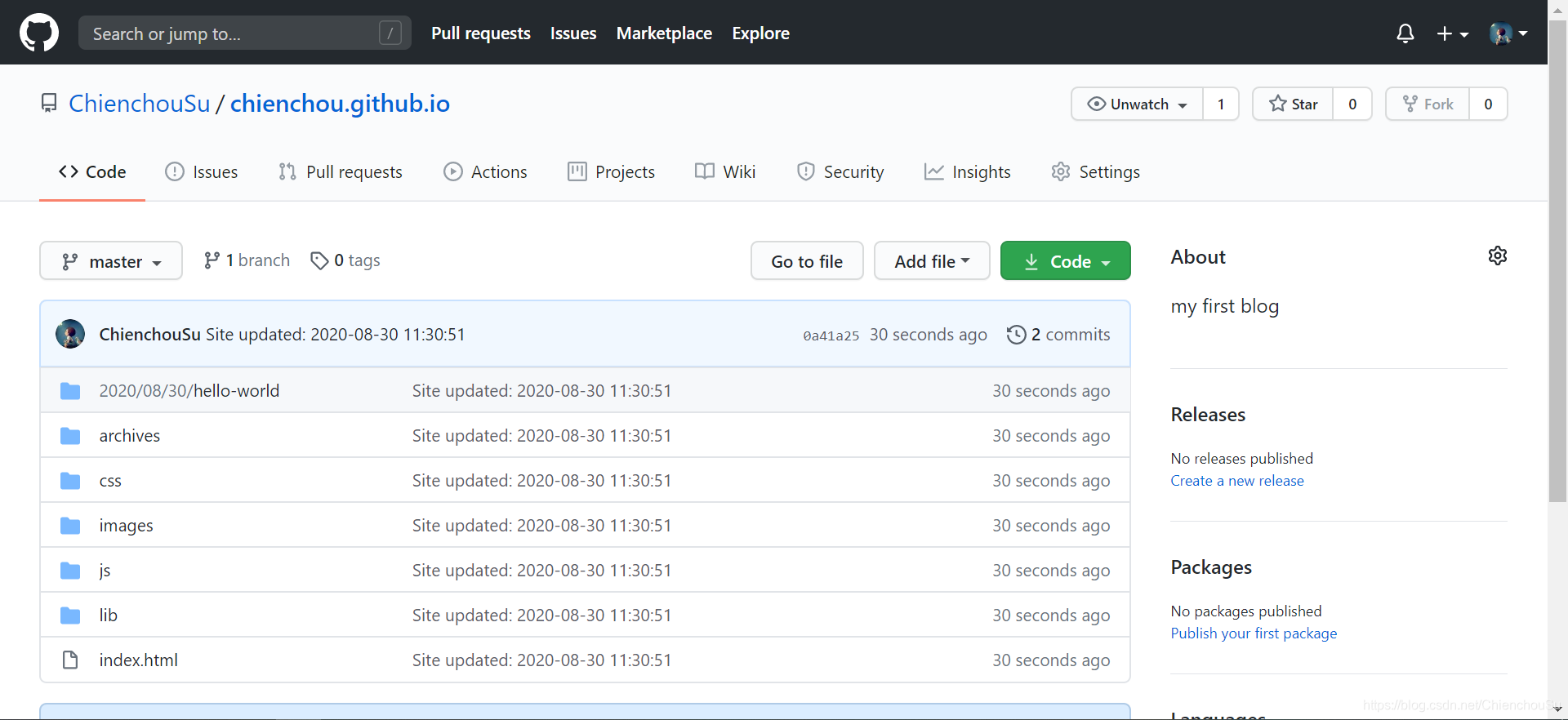Open the archives folder

[x=130, y=436]
